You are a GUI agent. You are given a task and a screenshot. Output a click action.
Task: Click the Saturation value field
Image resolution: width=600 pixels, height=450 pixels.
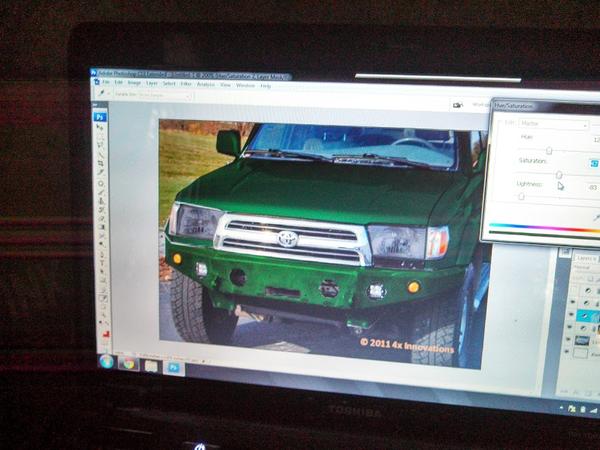594,163
